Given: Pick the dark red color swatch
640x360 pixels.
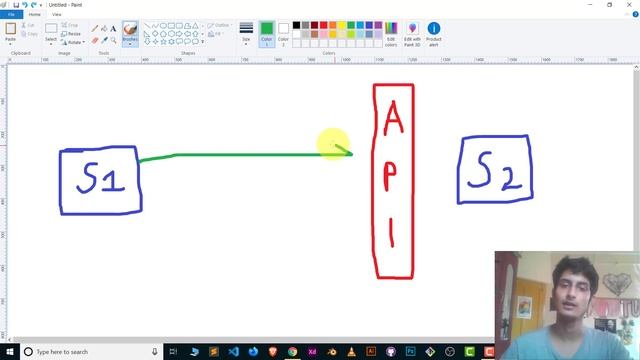Looking at the screenshot, I should point(314,25).
